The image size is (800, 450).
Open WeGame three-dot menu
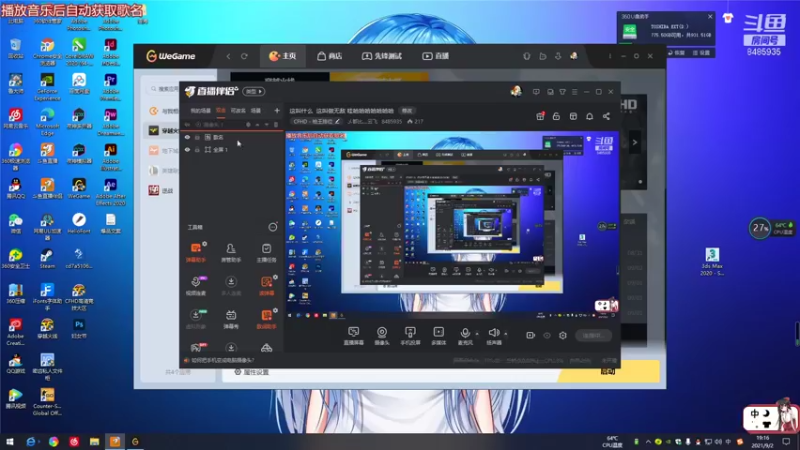(610, 56)
